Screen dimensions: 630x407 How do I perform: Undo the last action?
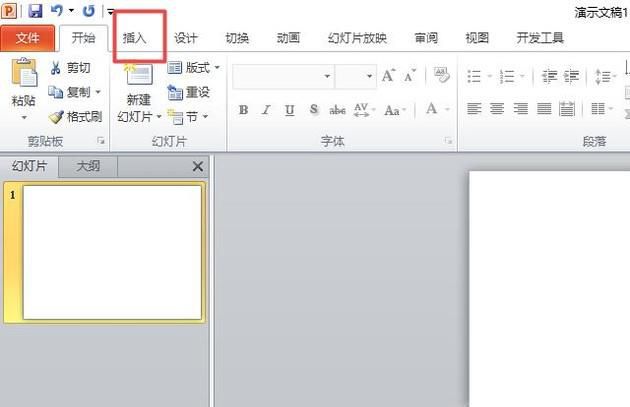57,10
